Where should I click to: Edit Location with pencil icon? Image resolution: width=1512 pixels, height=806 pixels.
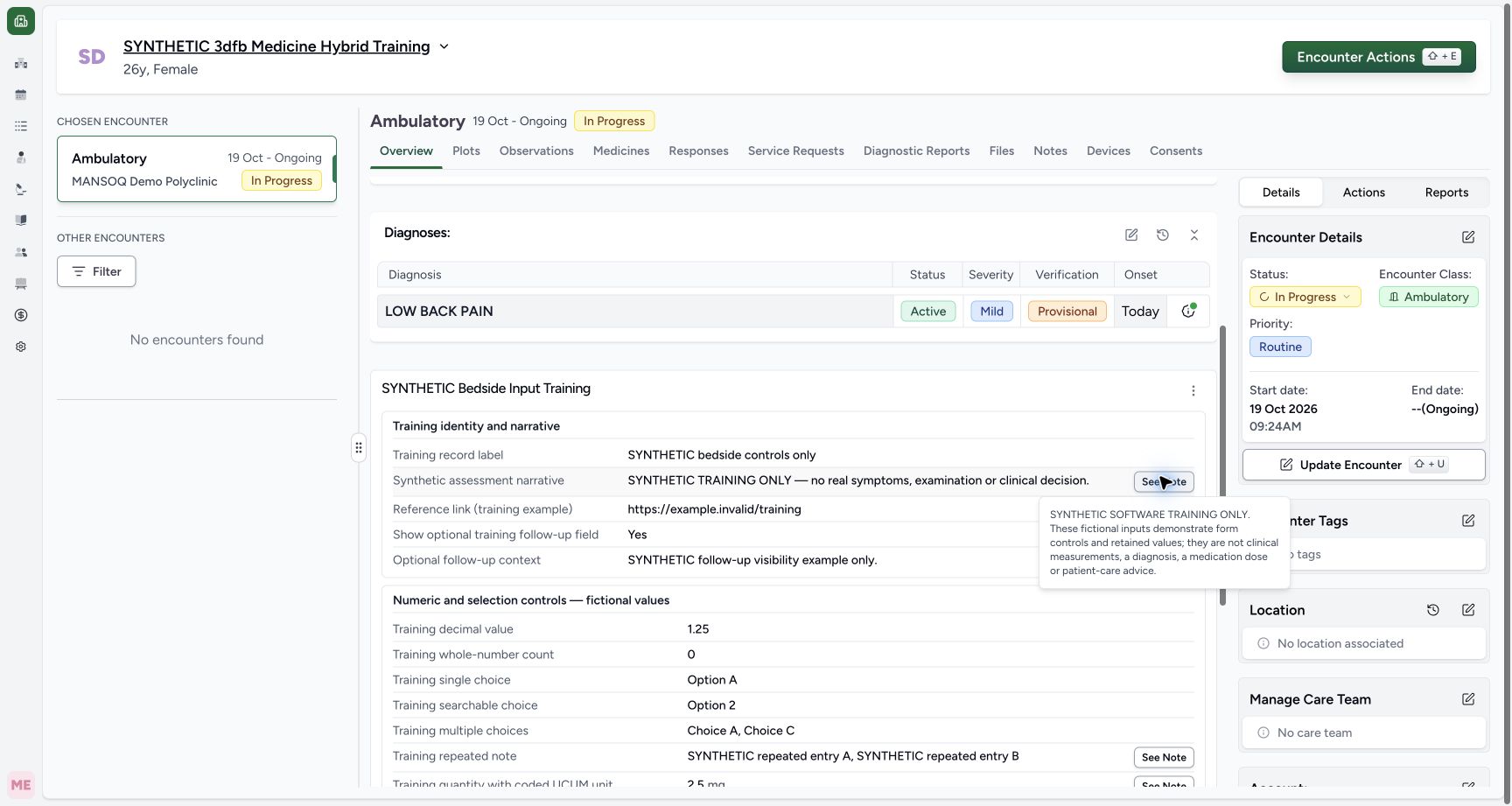coord(1468,610)
